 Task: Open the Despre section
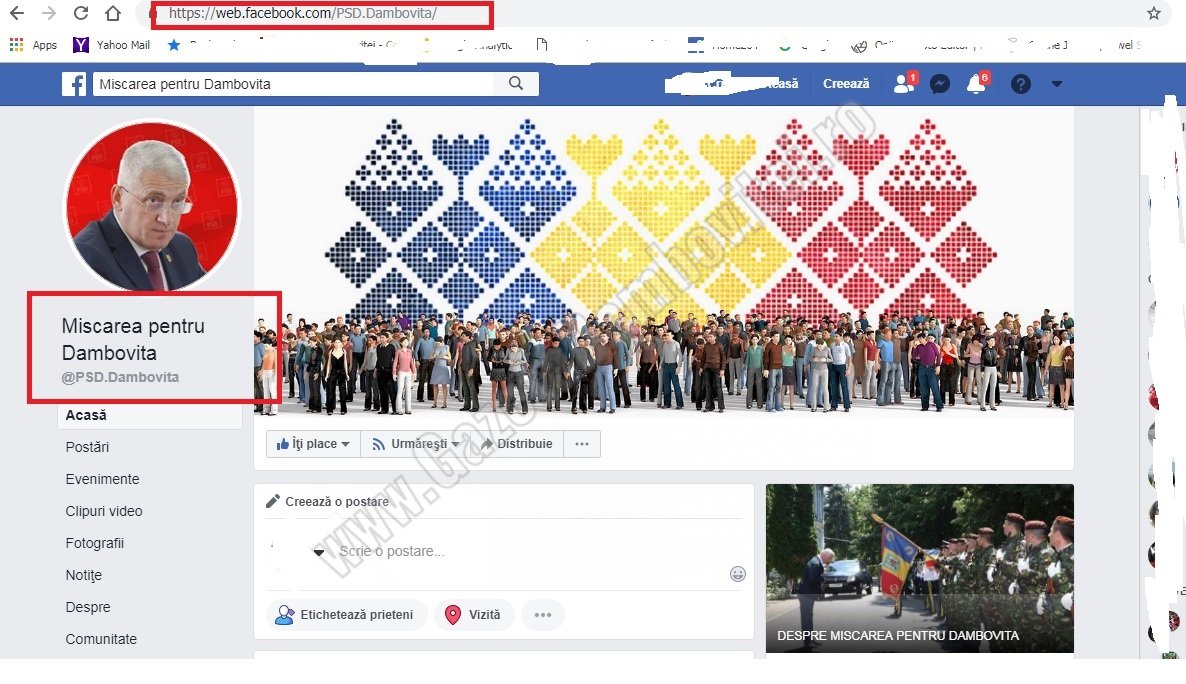pos(88,608)
